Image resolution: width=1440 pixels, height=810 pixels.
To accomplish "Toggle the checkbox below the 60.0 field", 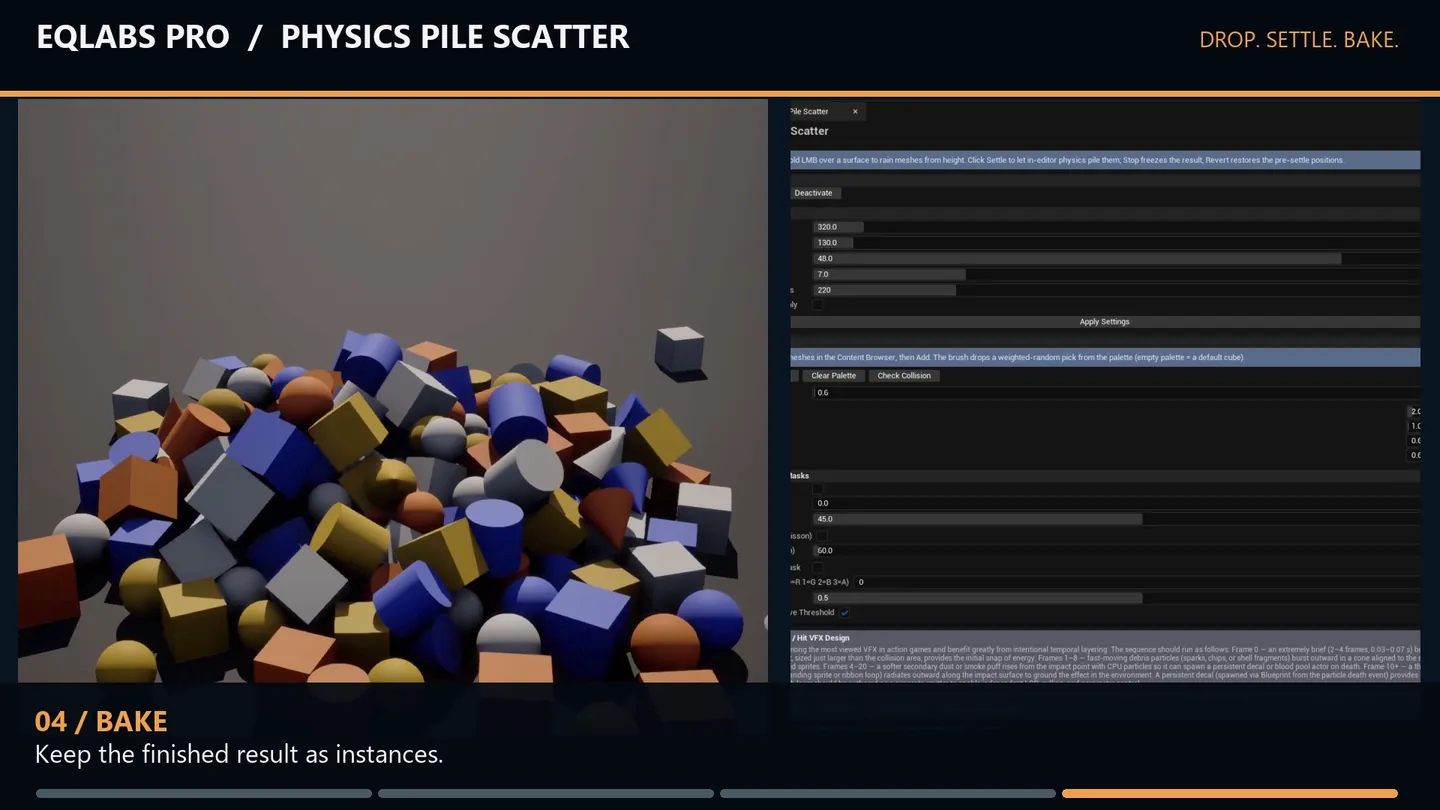I will (818, 567).
